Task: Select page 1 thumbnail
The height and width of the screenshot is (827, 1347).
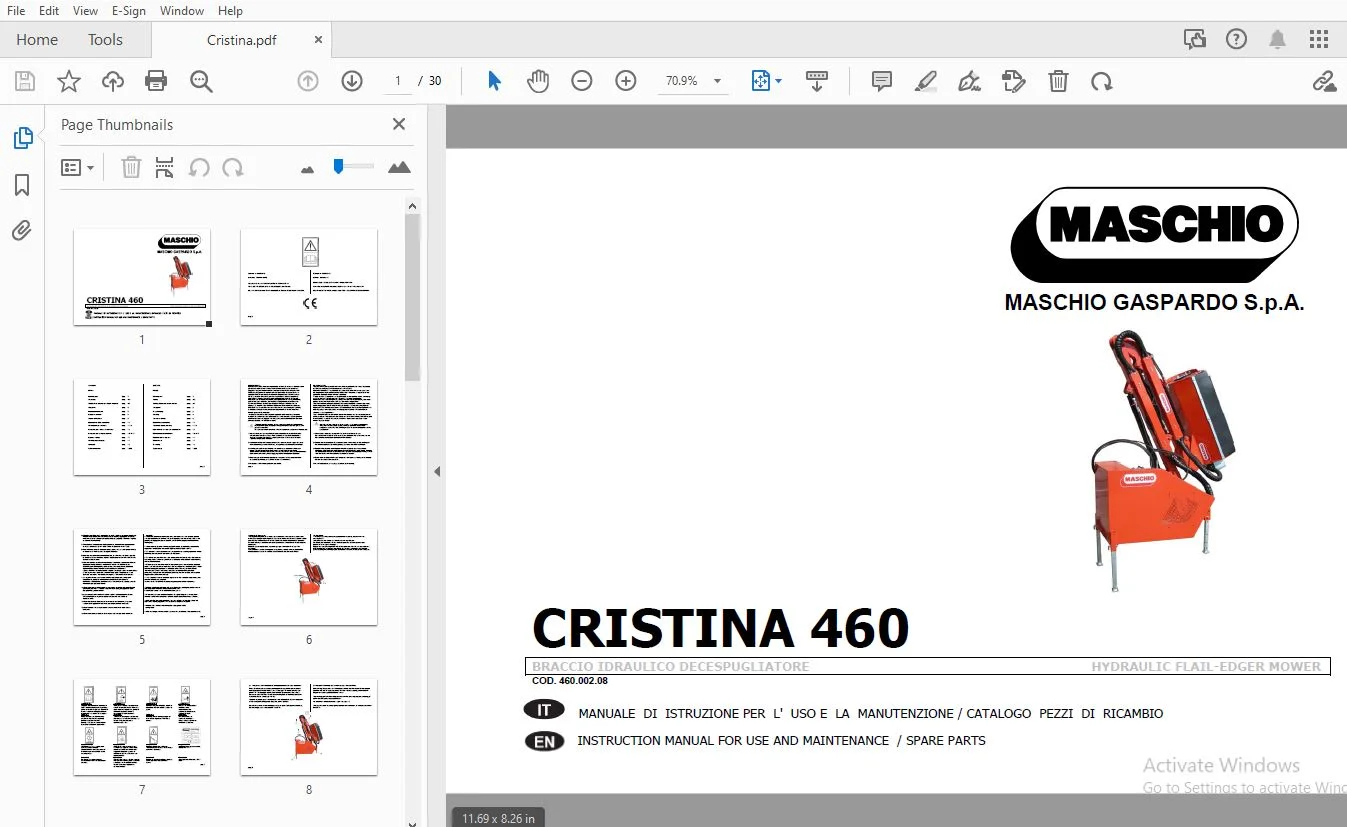Action: coord(142,277)
